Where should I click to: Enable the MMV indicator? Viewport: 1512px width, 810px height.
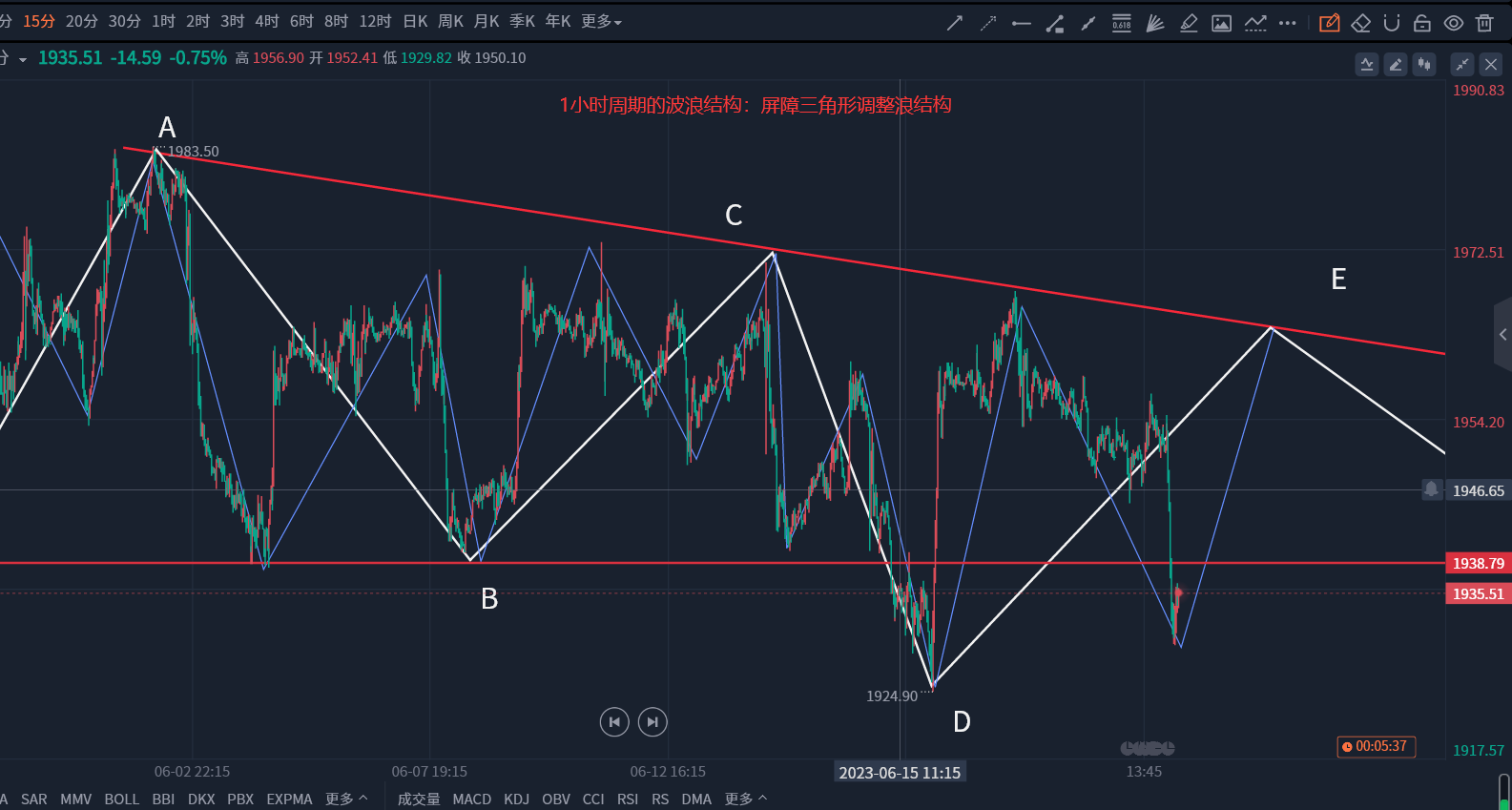pos(76,799)
